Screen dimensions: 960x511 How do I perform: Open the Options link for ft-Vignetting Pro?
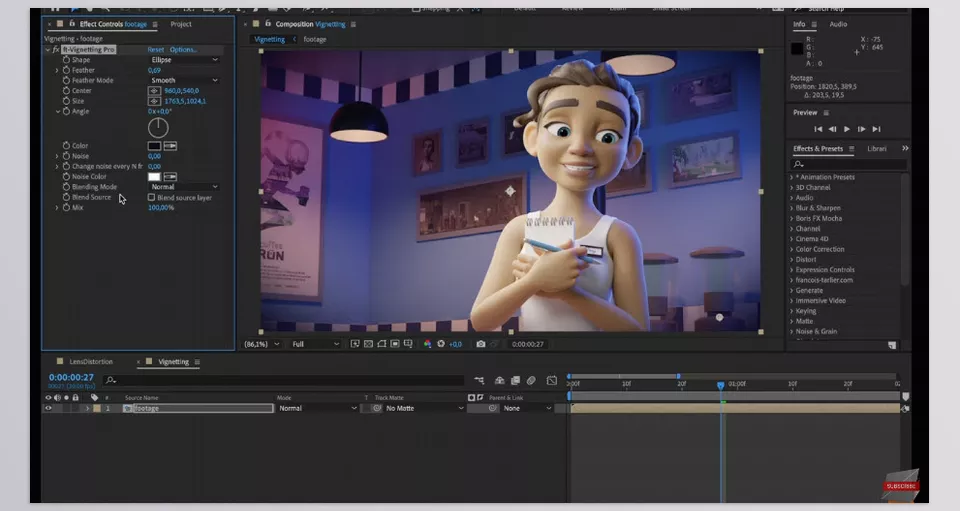(183, 50)
